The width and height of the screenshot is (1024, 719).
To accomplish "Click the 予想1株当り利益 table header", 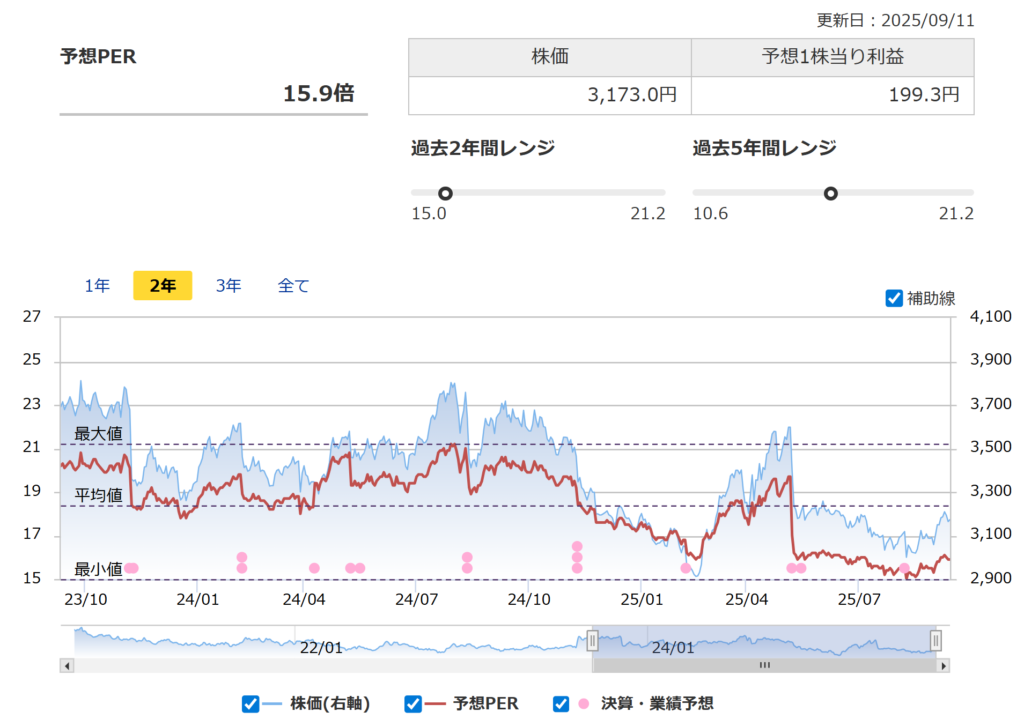I will [x=832, y=57].
